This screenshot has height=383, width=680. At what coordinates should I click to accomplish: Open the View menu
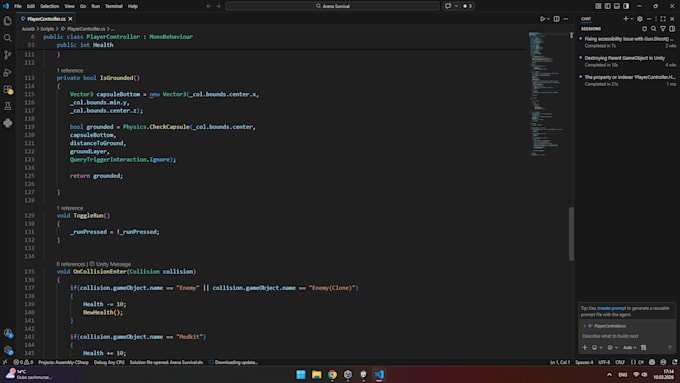[x=69, y=6]
